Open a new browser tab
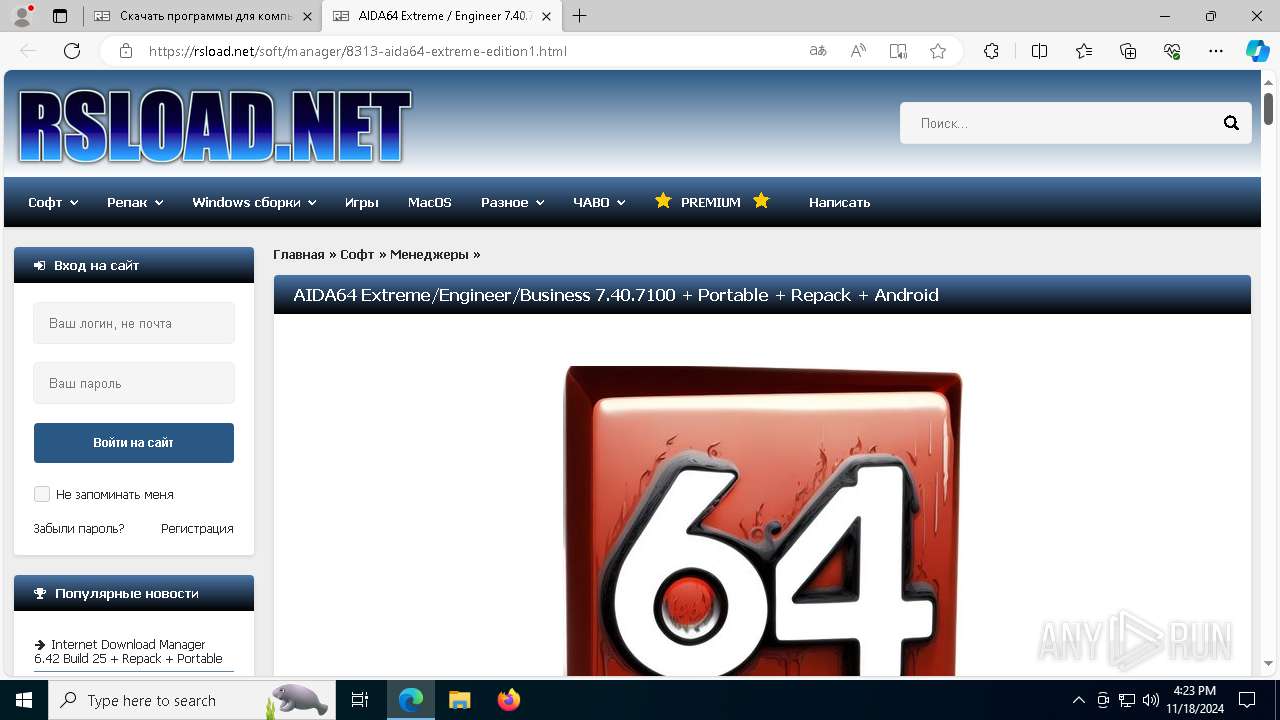The width and height of the screenshot is (1280, 720). 579,16
